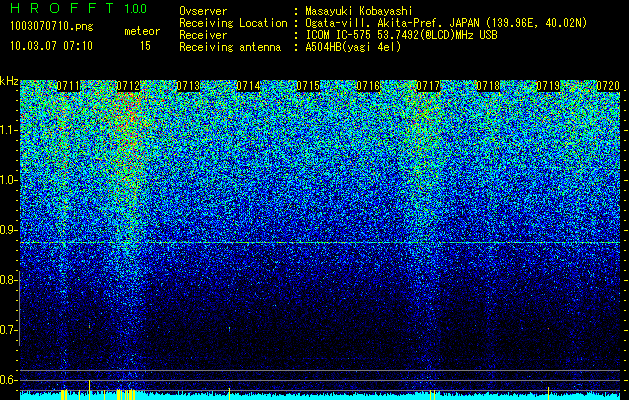The image size is (629, 400).
Task: Click the 0718 time marker
Action: 488,86
